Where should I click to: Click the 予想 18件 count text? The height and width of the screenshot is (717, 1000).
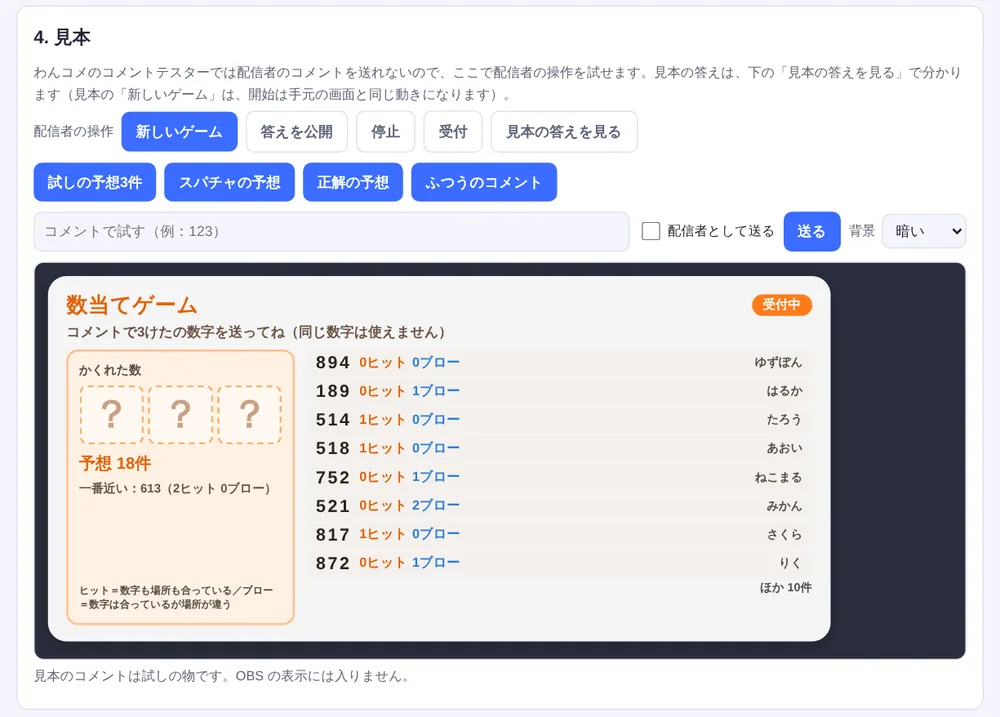tap(115, 463)
